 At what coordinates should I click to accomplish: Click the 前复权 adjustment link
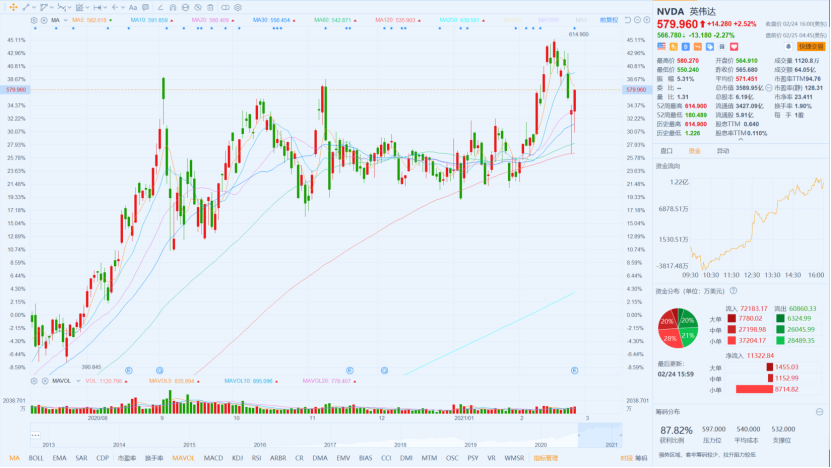tap(609, 20)
